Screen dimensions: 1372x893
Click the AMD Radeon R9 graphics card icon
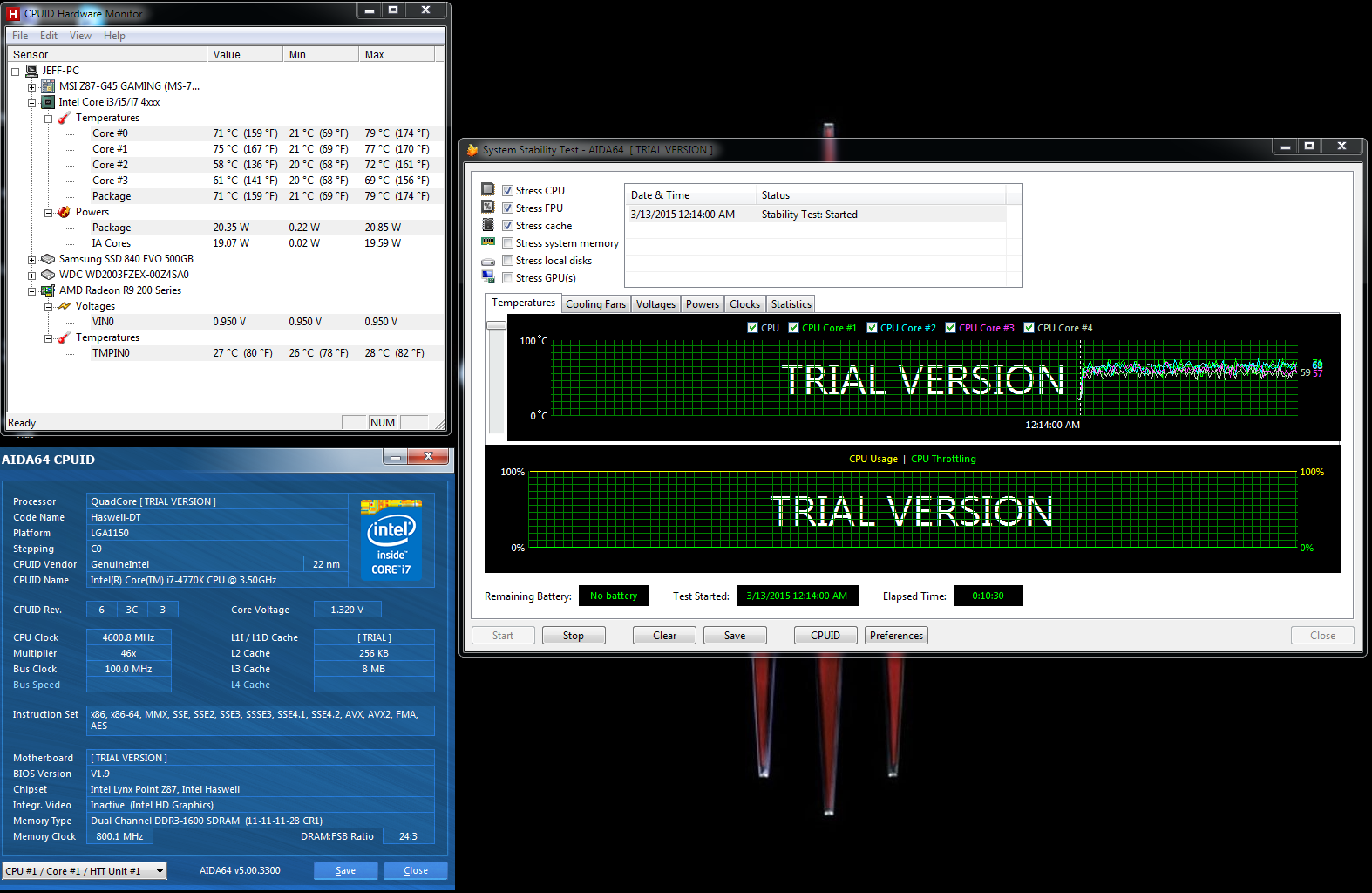tap(49, 290)
